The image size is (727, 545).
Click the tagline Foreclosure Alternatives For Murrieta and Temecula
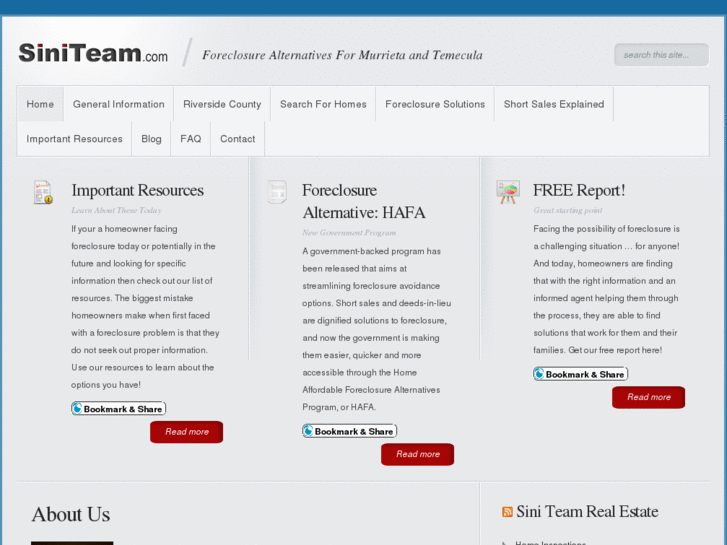pyautogui.click(x=342, y=55)
